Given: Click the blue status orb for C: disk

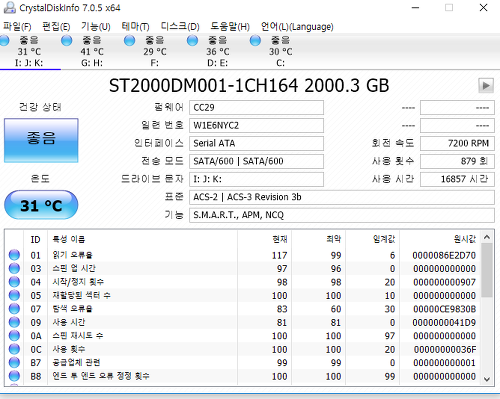Looking at the screenshot, I should click(255, 40).
